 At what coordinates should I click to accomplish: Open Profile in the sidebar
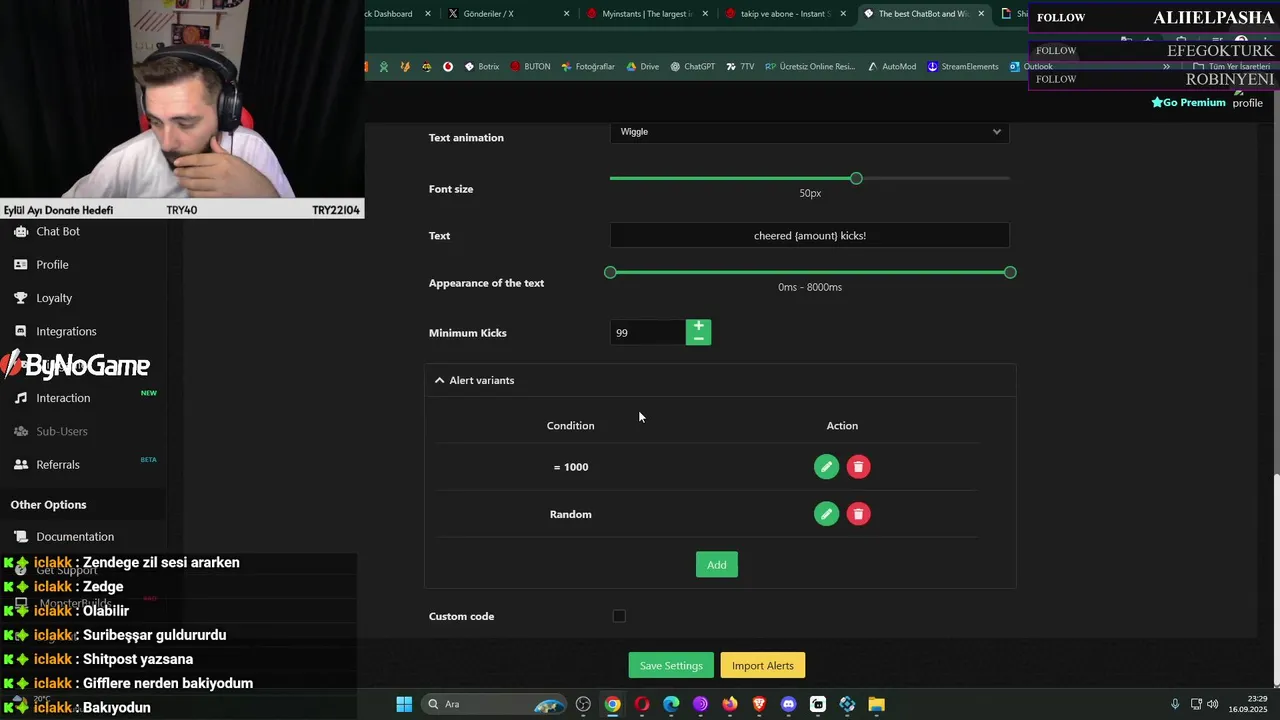coord(52,265)
